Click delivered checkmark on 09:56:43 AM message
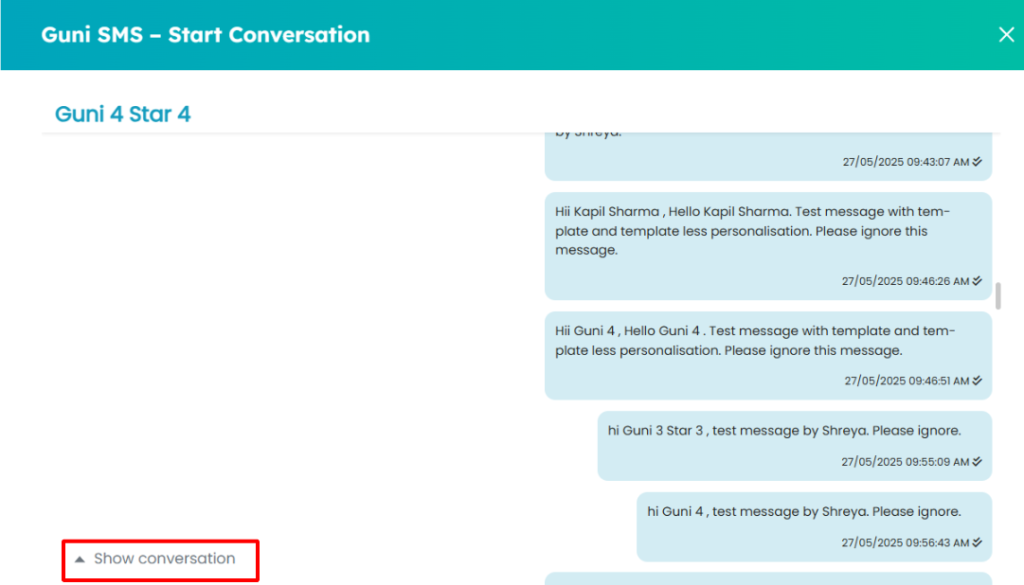Image resolution: width=1024 pixels, height=585 pixels. 977,542
